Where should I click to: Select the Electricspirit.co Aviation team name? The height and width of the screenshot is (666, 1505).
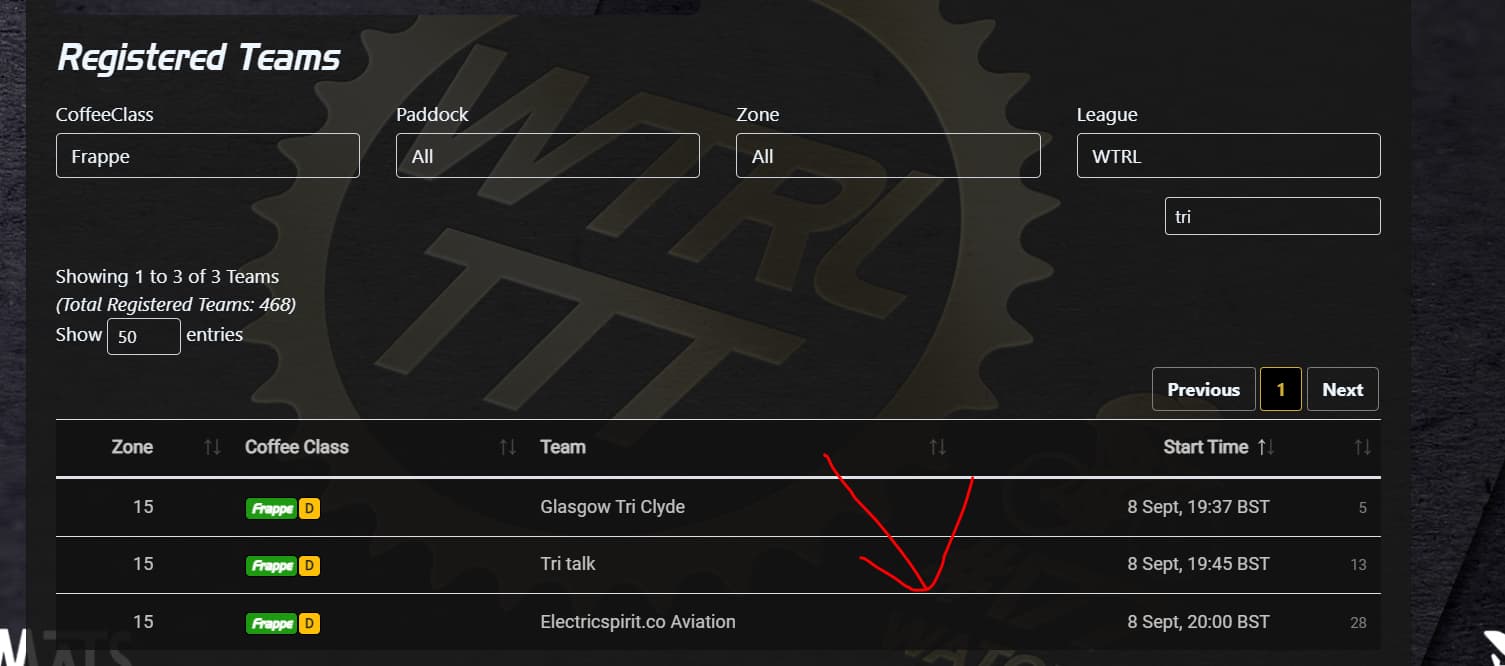[637, 622]
